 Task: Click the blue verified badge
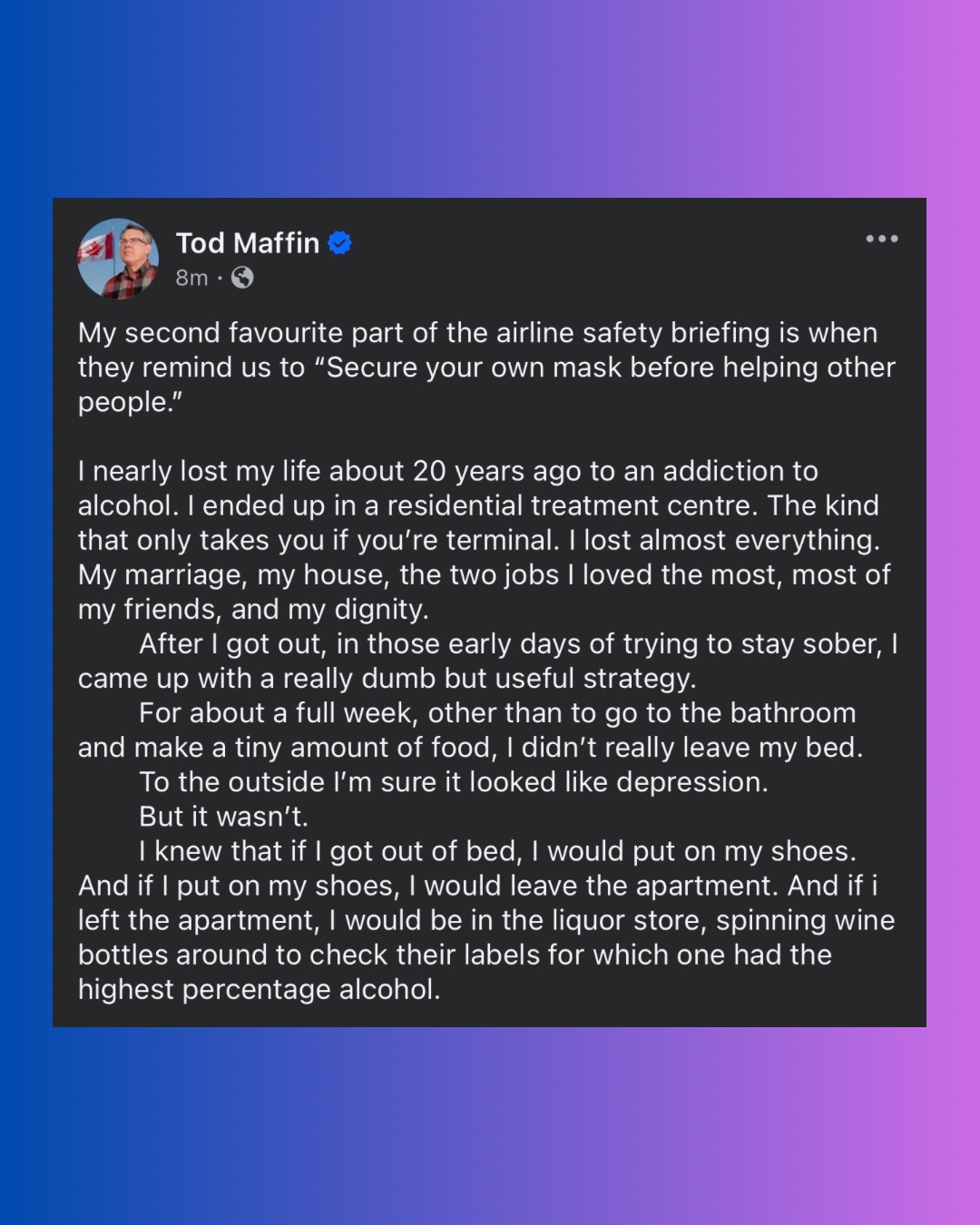tap(339, 243)
